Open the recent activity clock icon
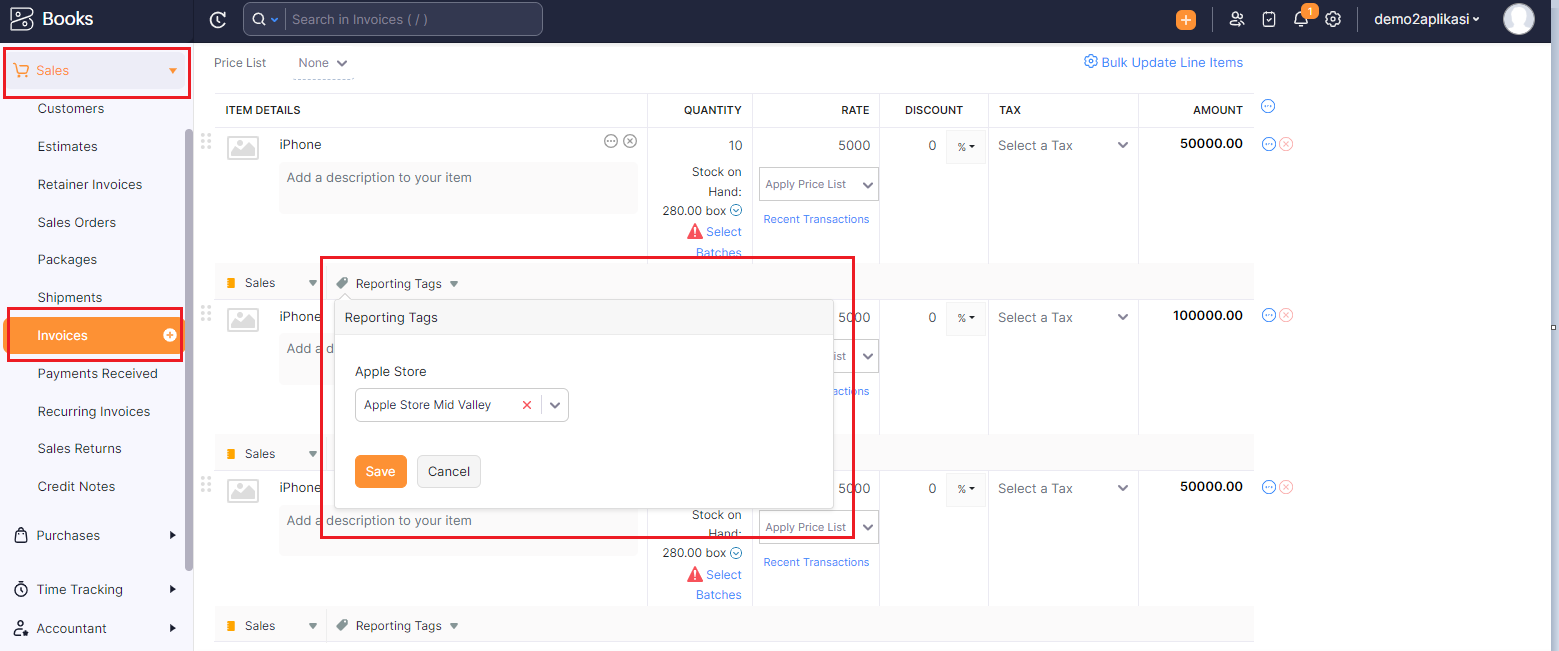Screen dimensions: 1559x651 [x=218, y=19]
